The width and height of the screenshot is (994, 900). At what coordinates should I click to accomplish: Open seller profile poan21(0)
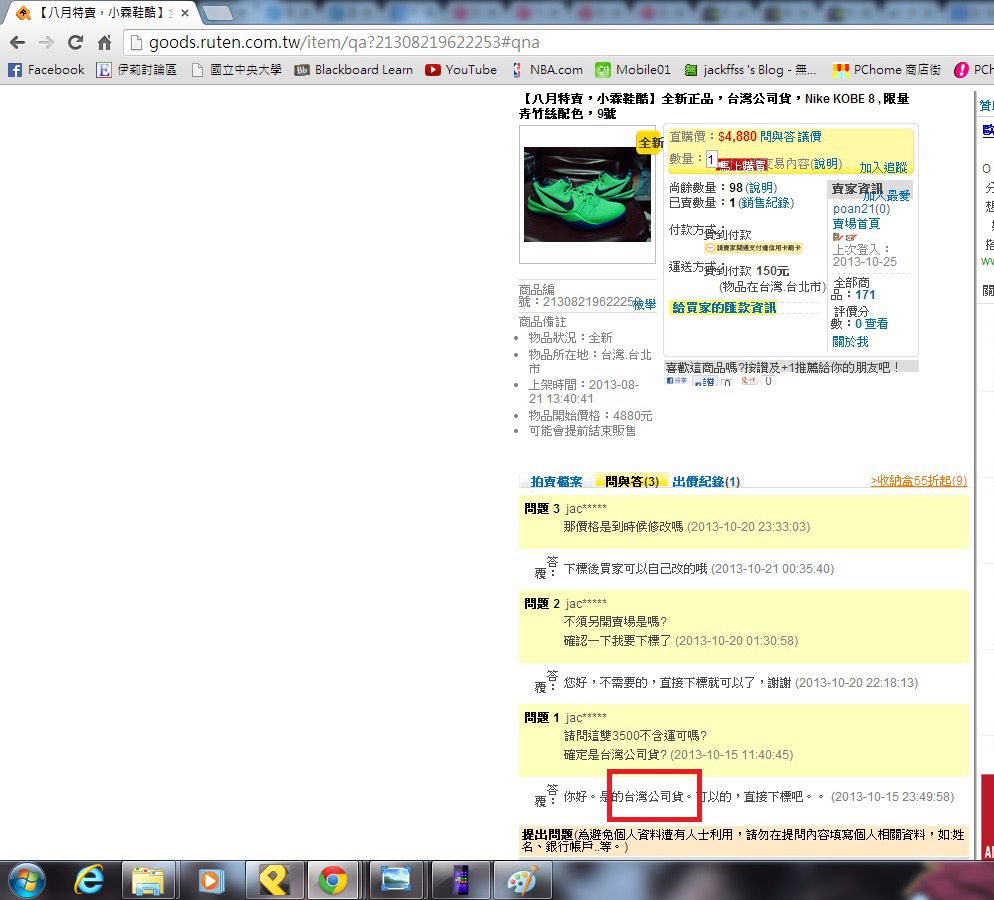click(x=861, y=209)
